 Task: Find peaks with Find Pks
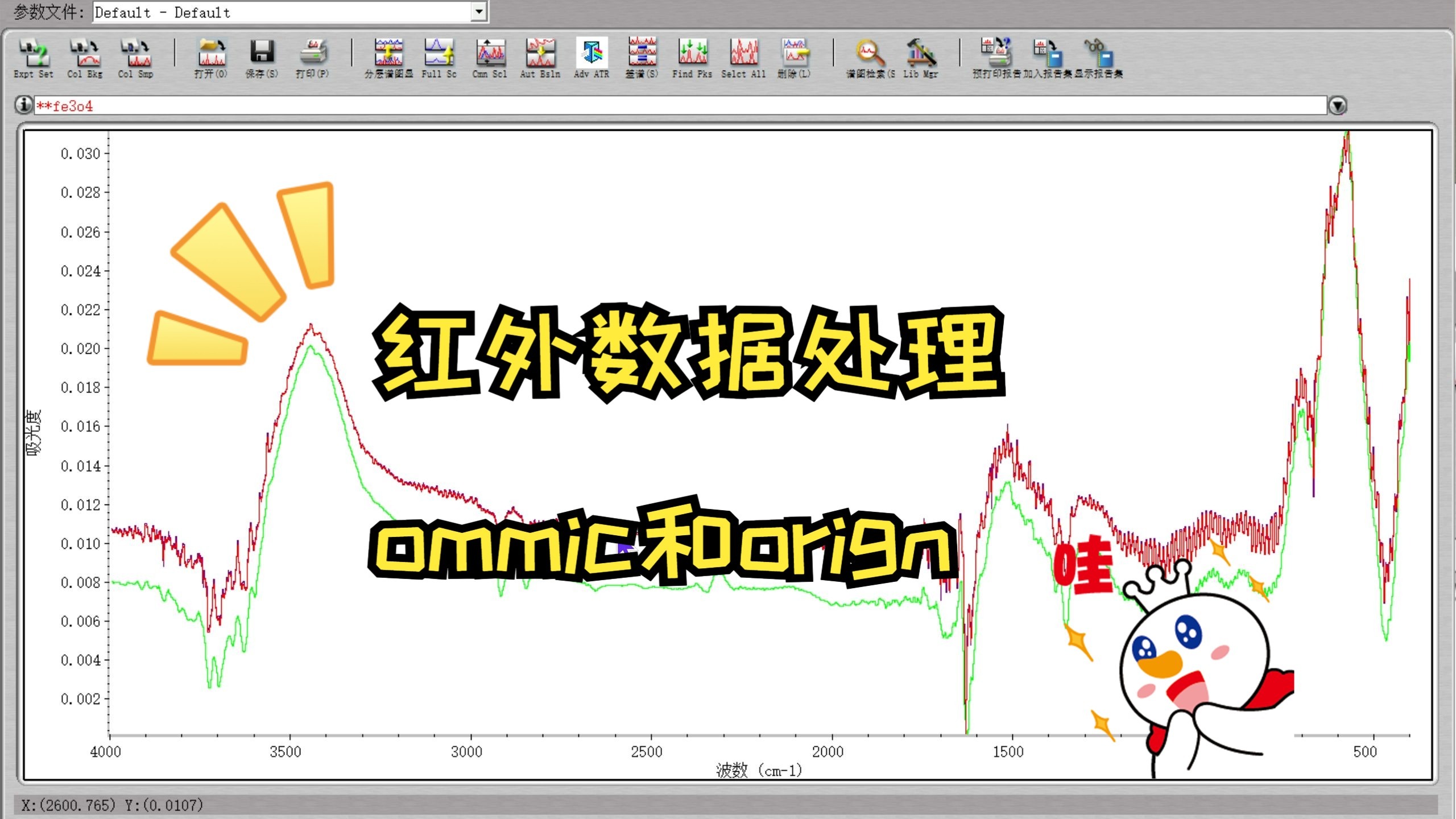click(x=692, y=57)
